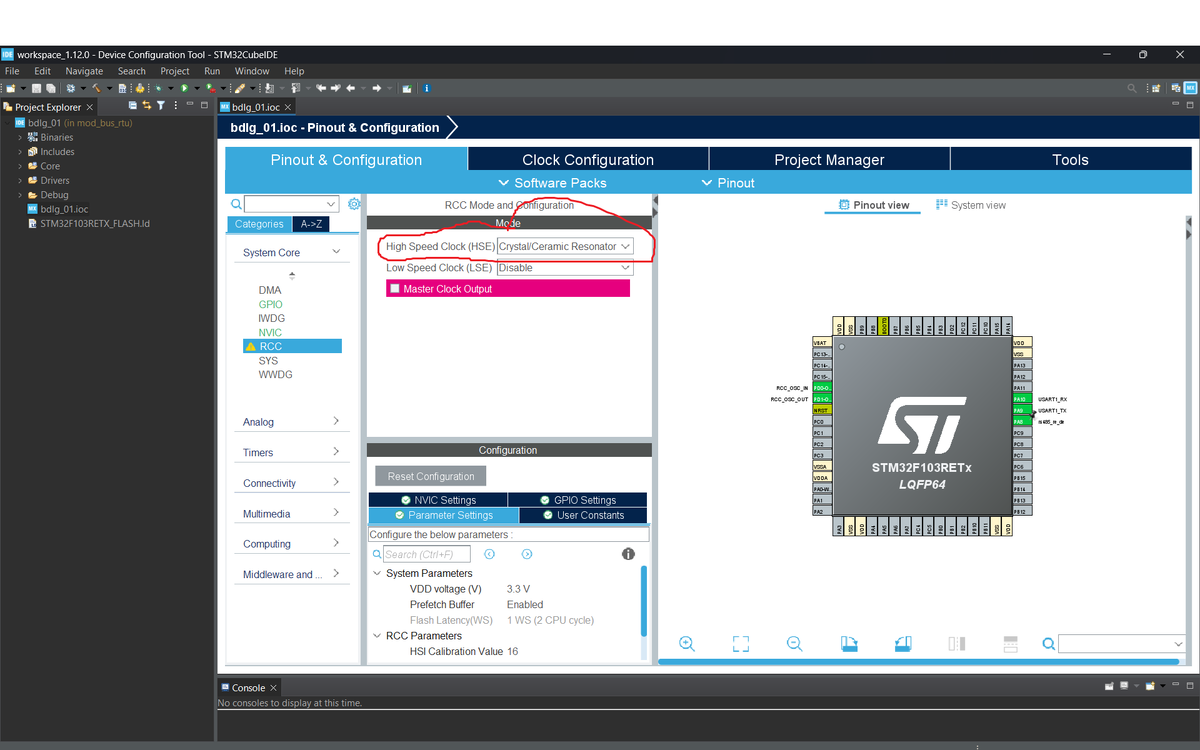Click the build hammer icon
Viewport: 1200px width, 750px height.
(x=96, y=88)
